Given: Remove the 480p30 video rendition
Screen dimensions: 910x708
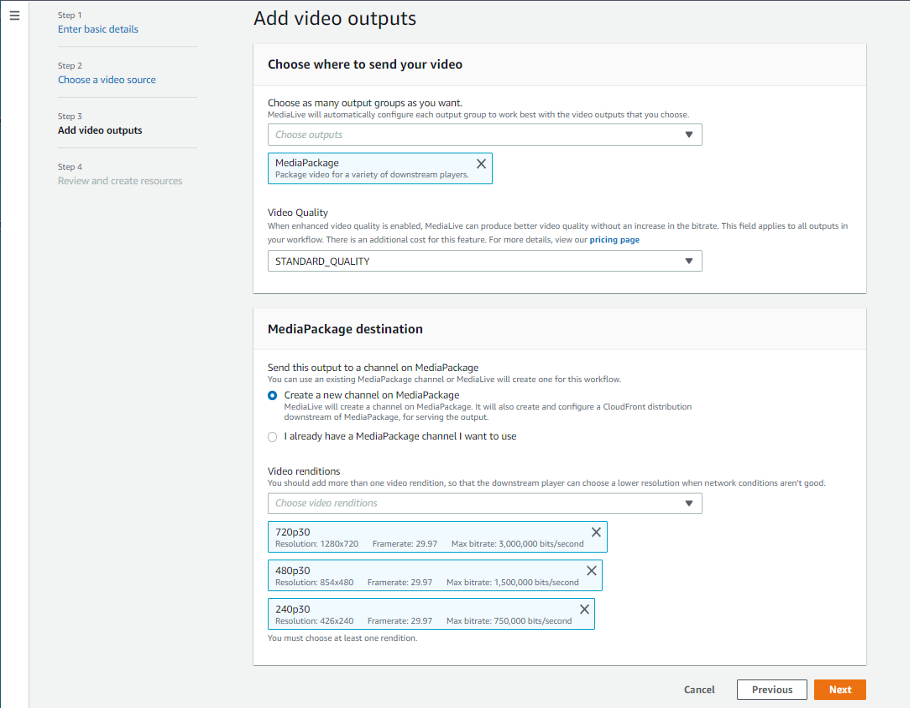Looking at the screenshot, I should [x=591, y=570].
